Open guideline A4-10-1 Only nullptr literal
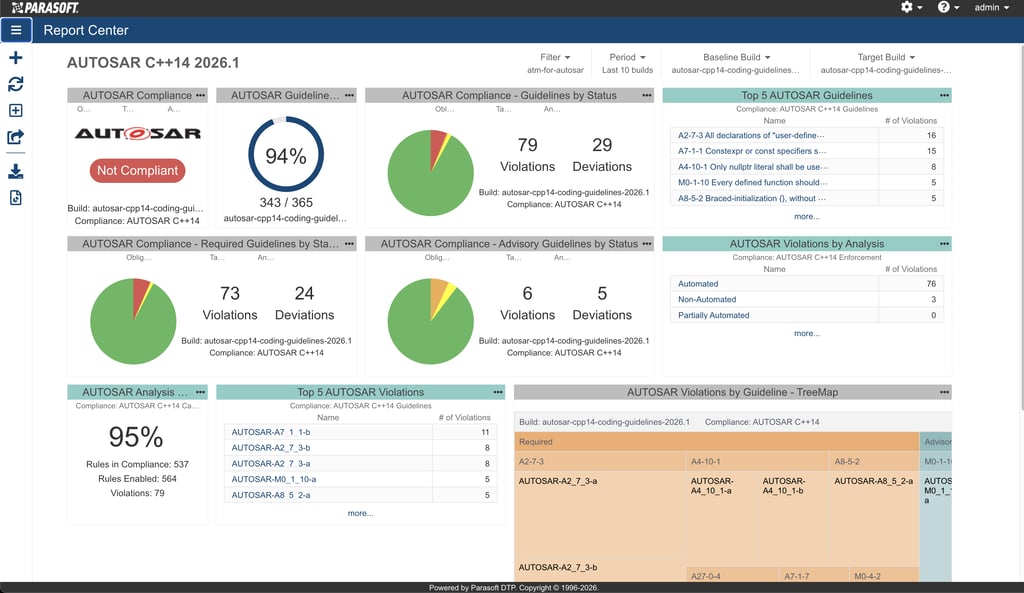Screen dimensions: 1024x593 (752, 167)
